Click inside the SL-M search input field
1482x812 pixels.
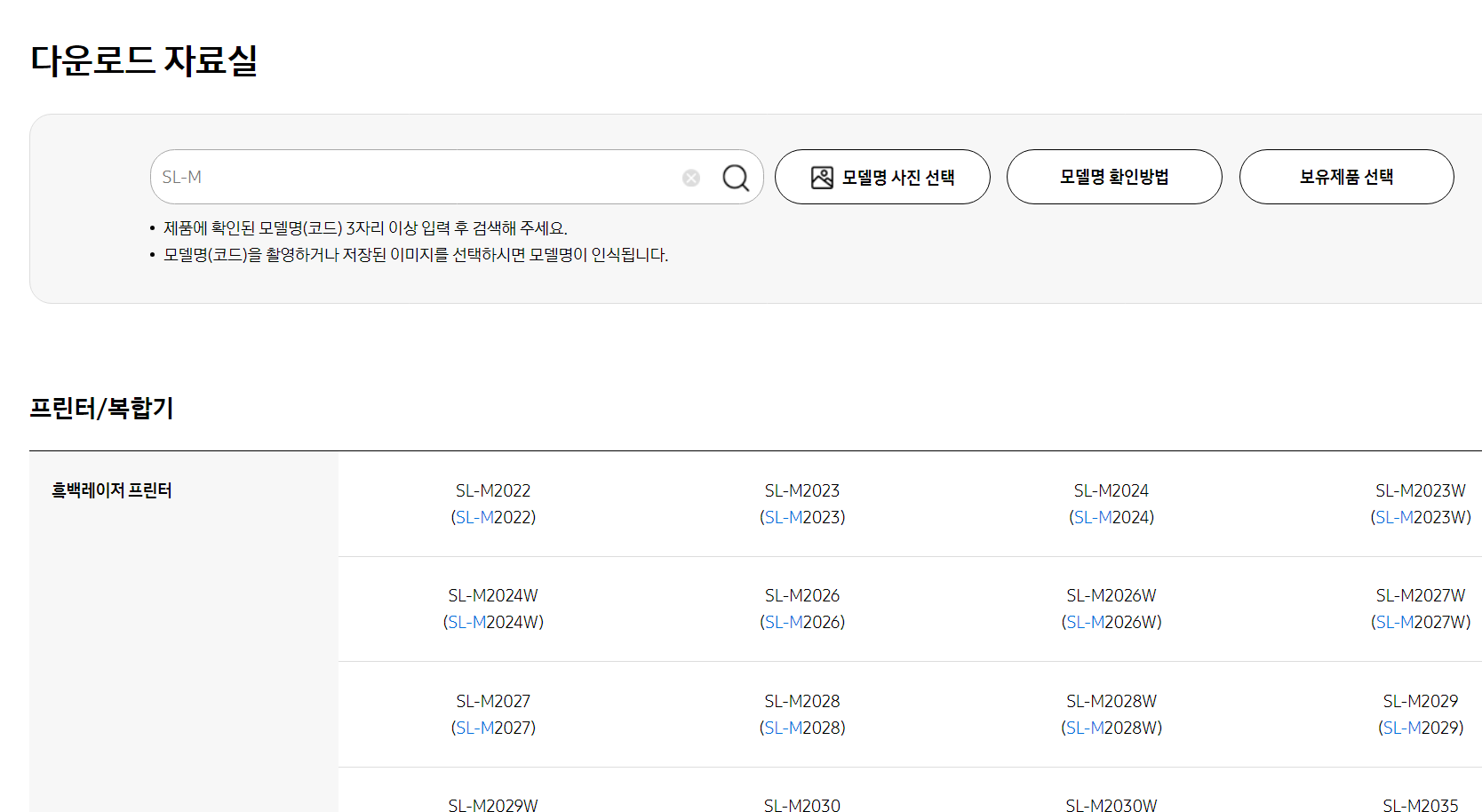pyautogui.click(x=400, y=177)
